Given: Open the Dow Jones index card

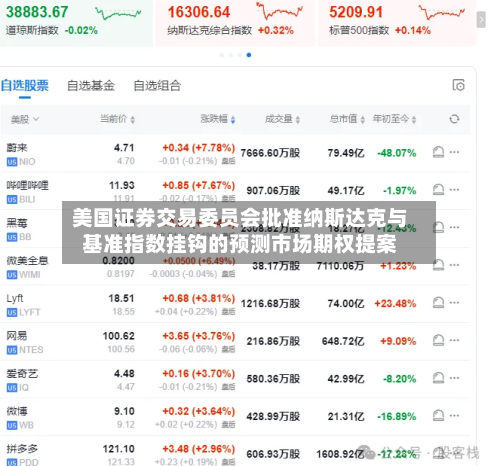Looking at the screenshot, I should [x=76, y=22].
